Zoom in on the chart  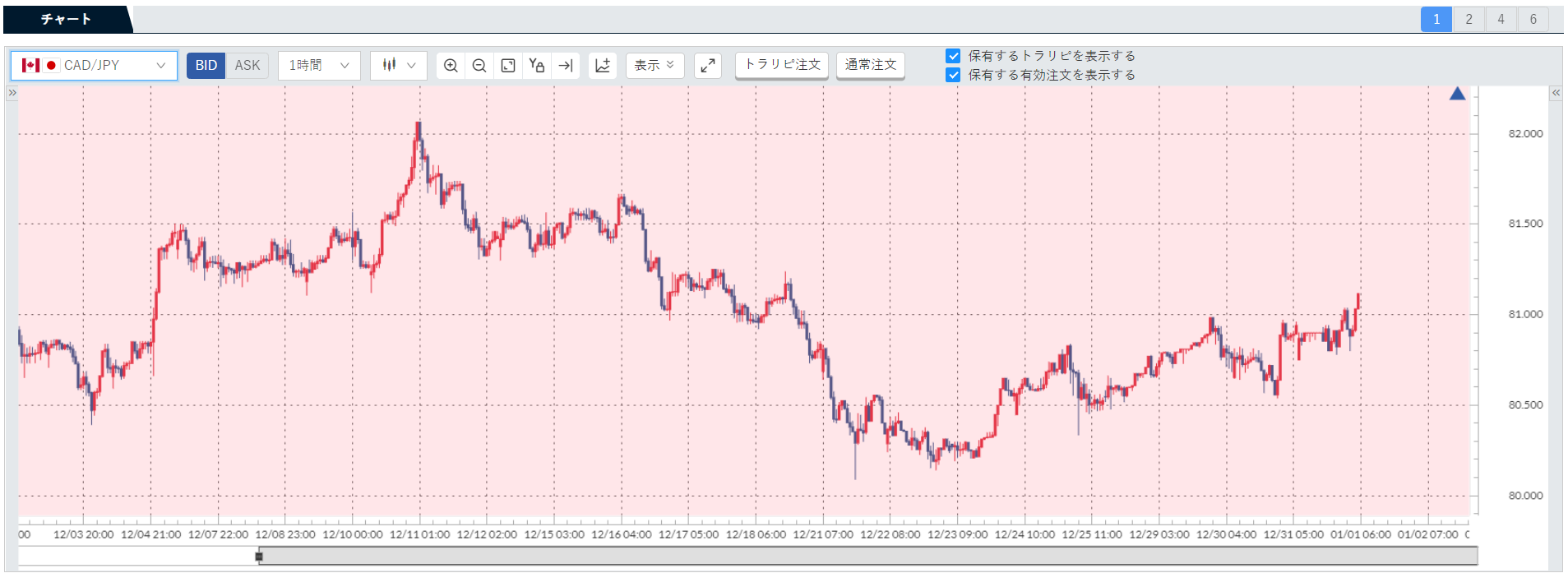(x=451, y=66)
